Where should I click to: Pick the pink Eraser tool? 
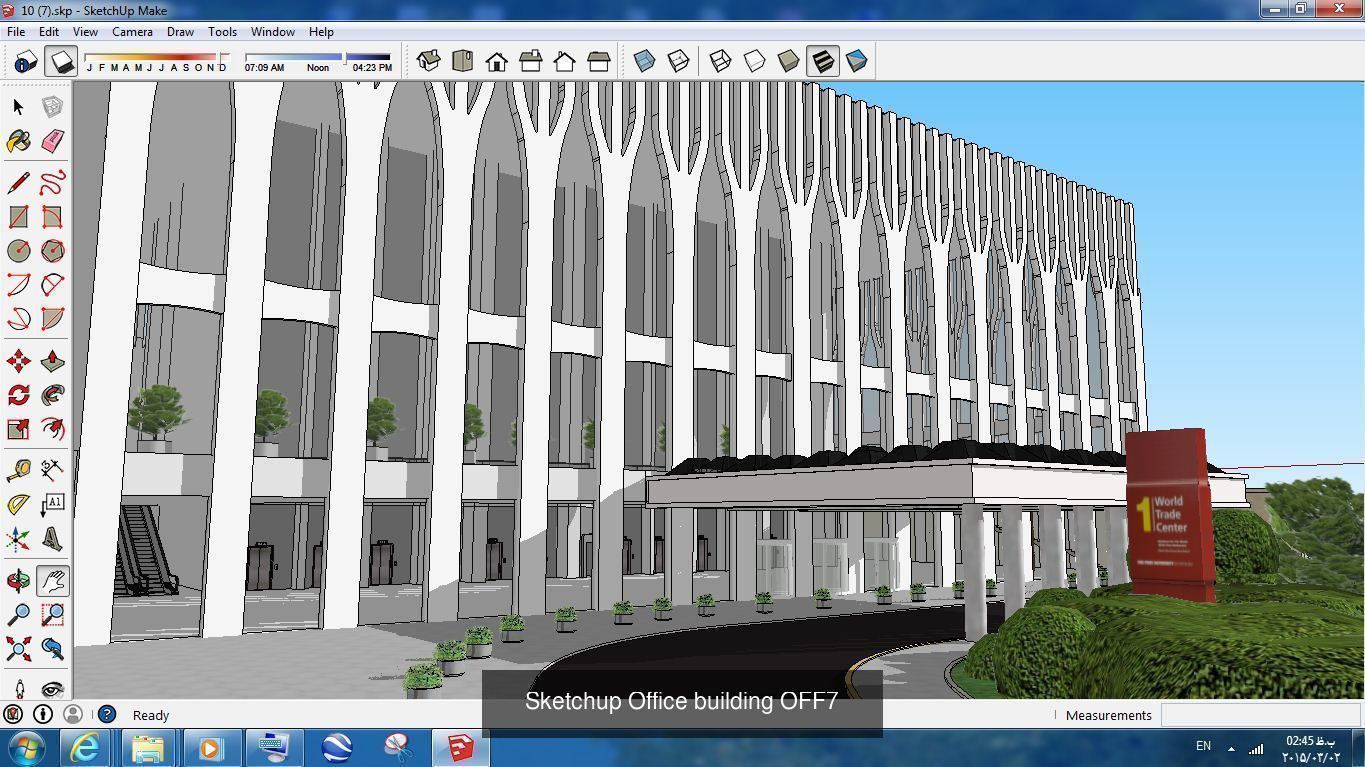(52, 141)
